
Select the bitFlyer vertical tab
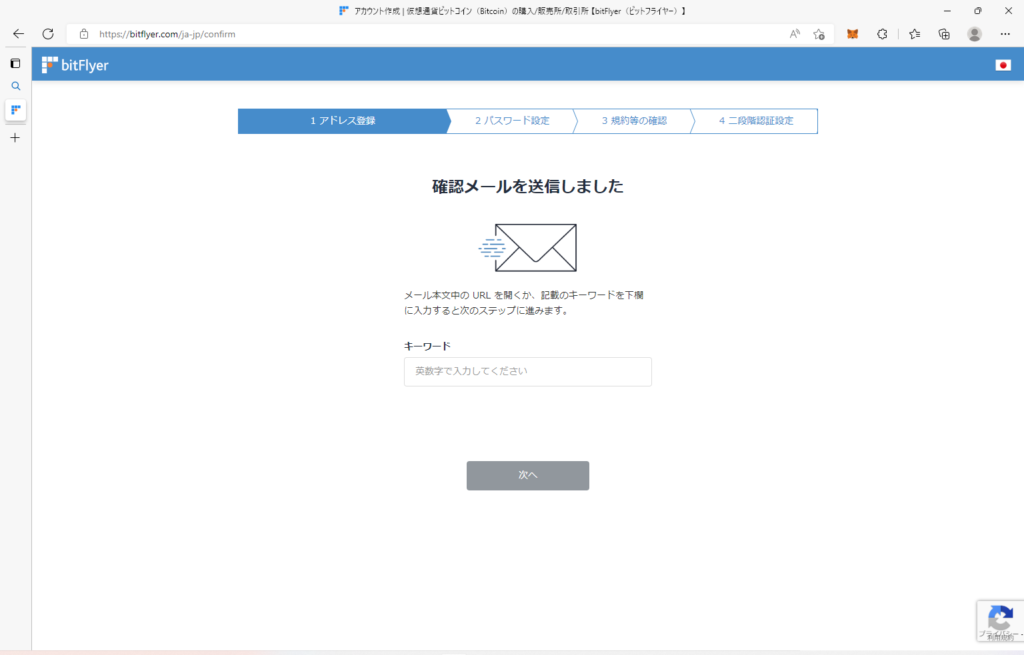click(15, 109)
